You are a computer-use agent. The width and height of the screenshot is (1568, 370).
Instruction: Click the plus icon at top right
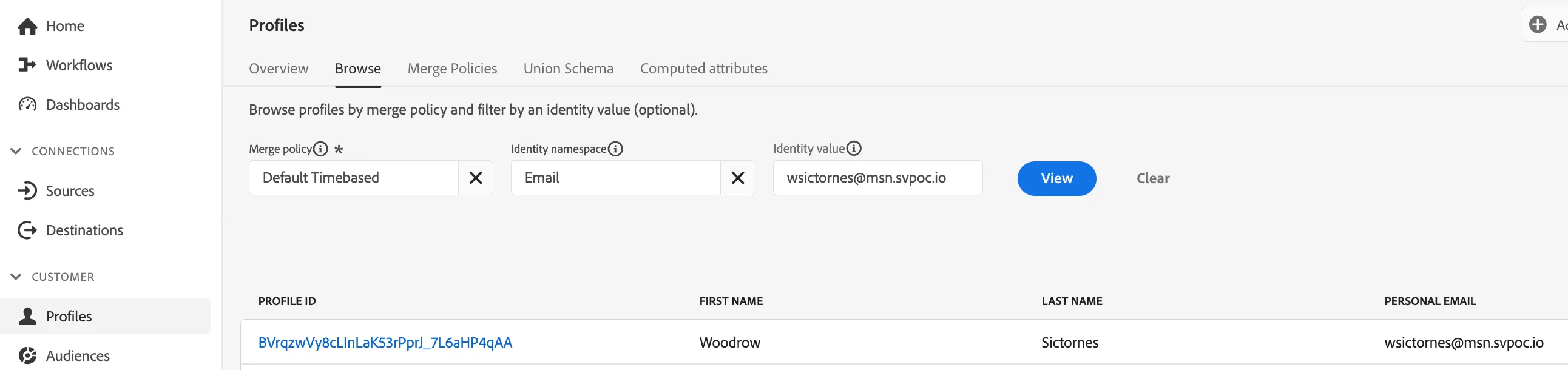(1538, 24)
